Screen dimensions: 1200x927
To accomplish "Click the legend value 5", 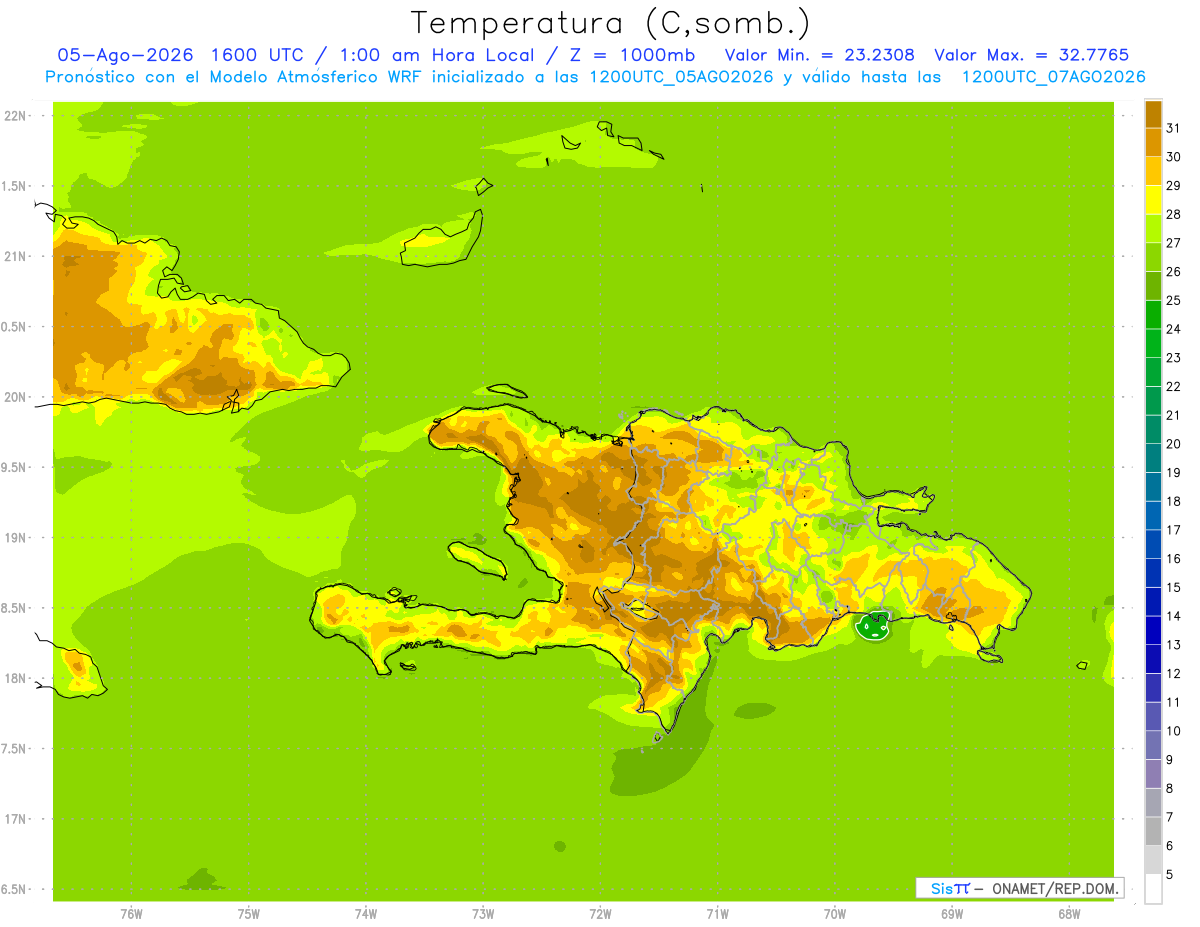I will click(x=1170, y=875).
